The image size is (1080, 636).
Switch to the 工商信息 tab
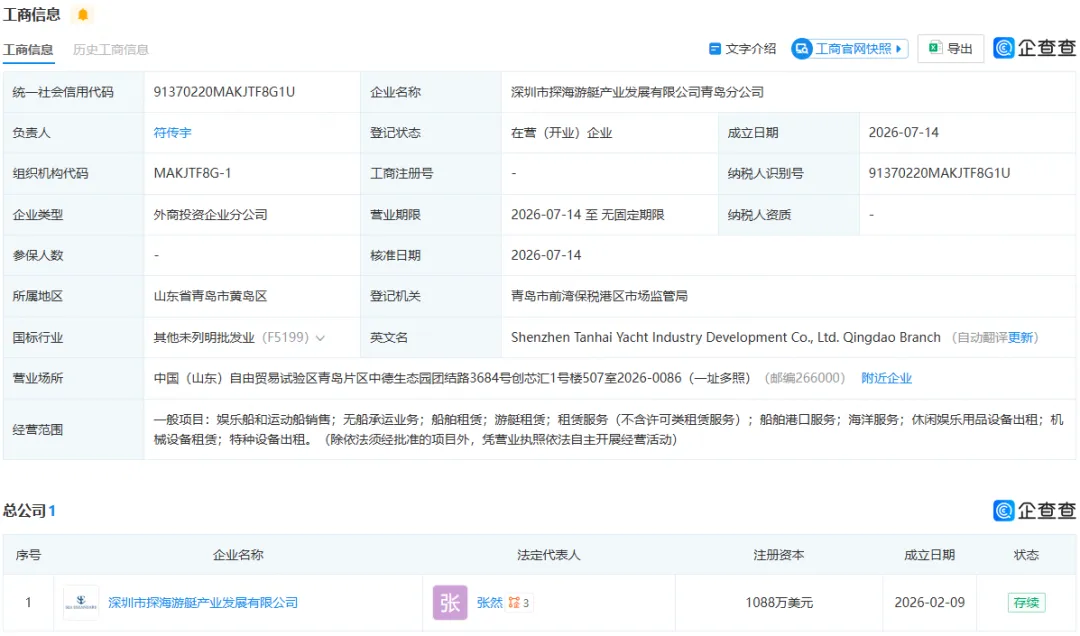(x=28, y=50)
